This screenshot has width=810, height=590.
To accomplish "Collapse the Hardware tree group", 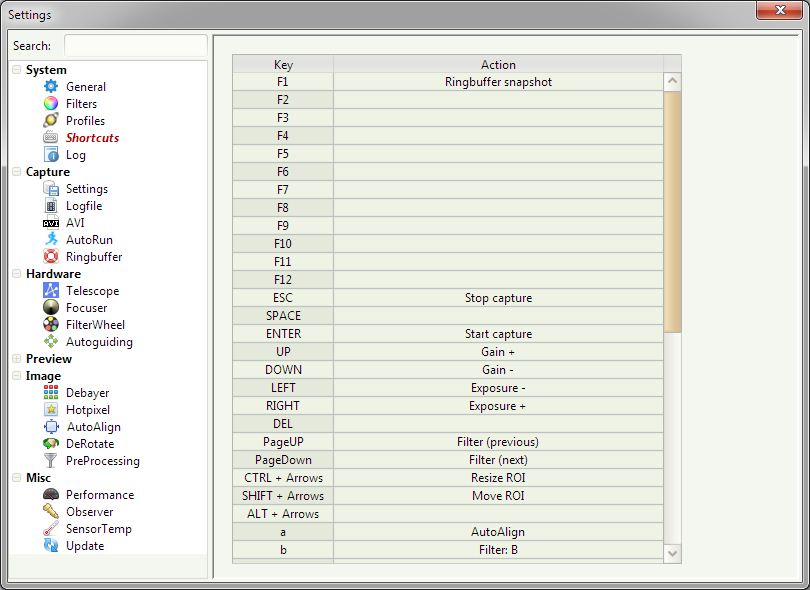I will pos(17,273).
